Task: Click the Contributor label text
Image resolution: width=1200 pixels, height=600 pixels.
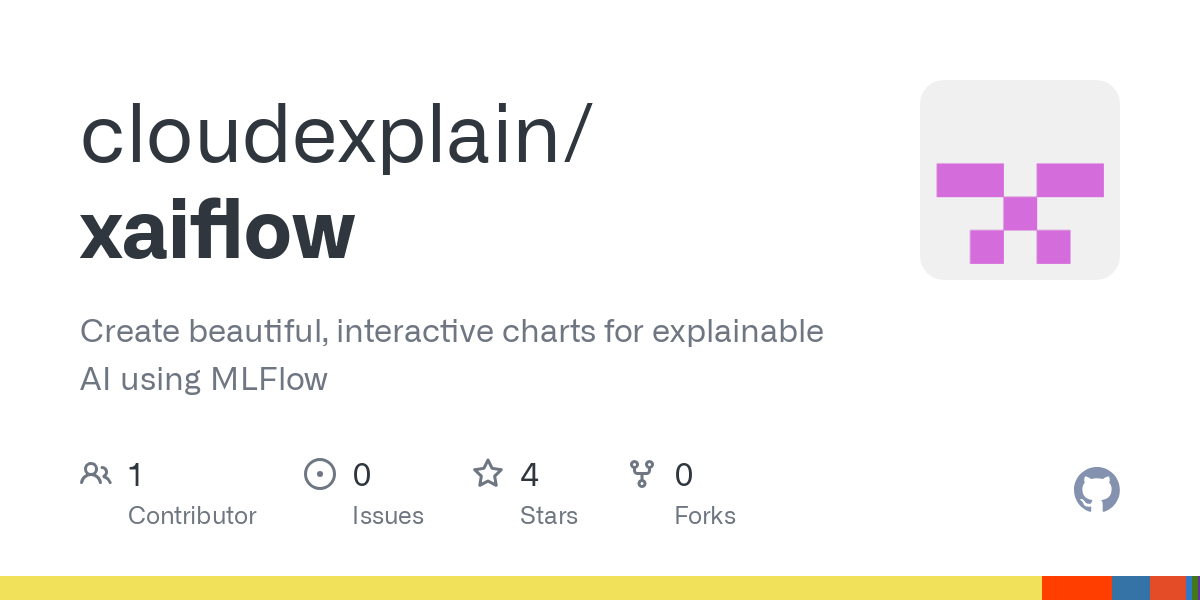Action: (x=192, y=516)
